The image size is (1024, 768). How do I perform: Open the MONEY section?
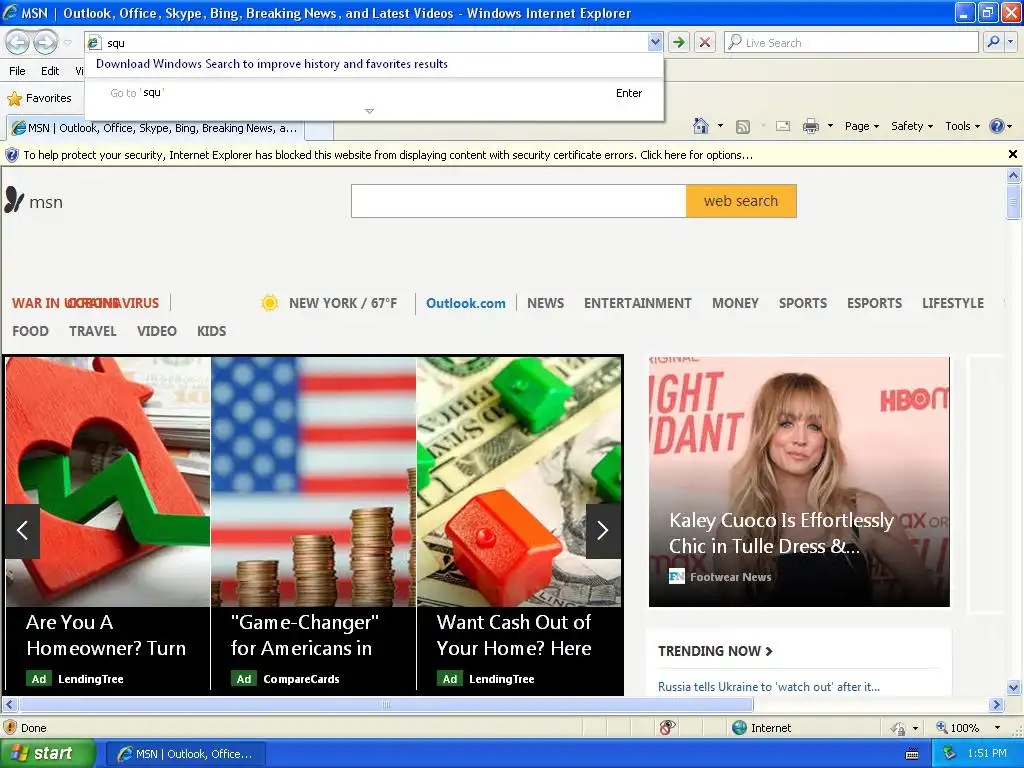(735, 303)
